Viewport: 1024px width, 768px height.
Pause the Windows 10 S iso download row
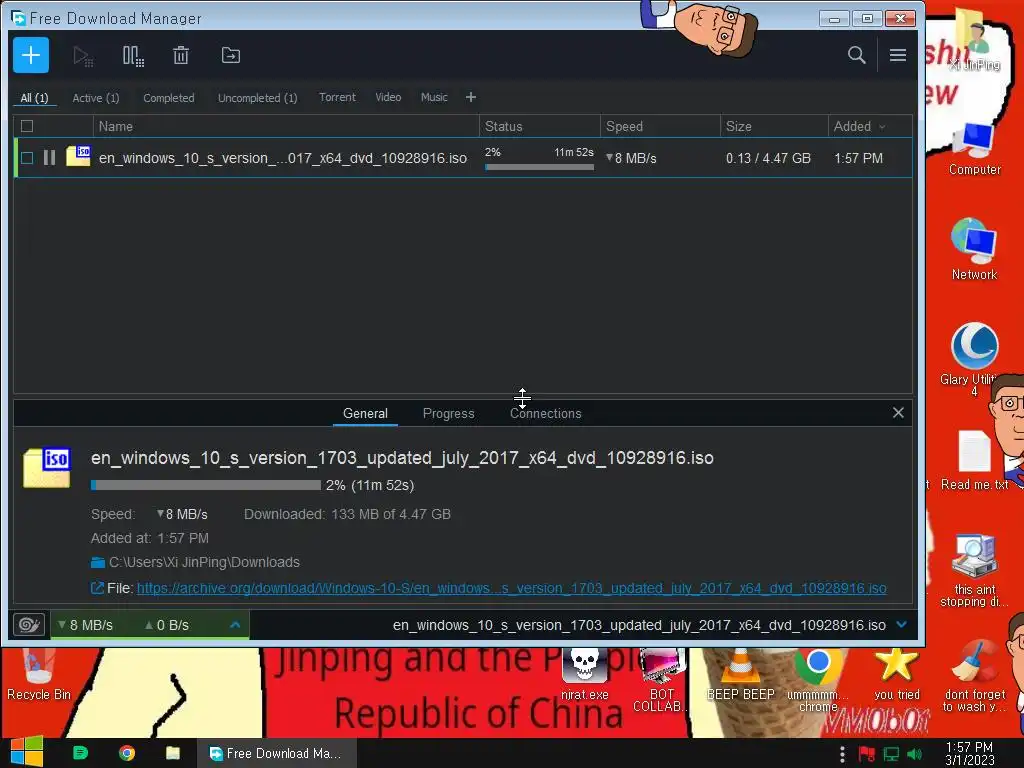coord(49,157)
